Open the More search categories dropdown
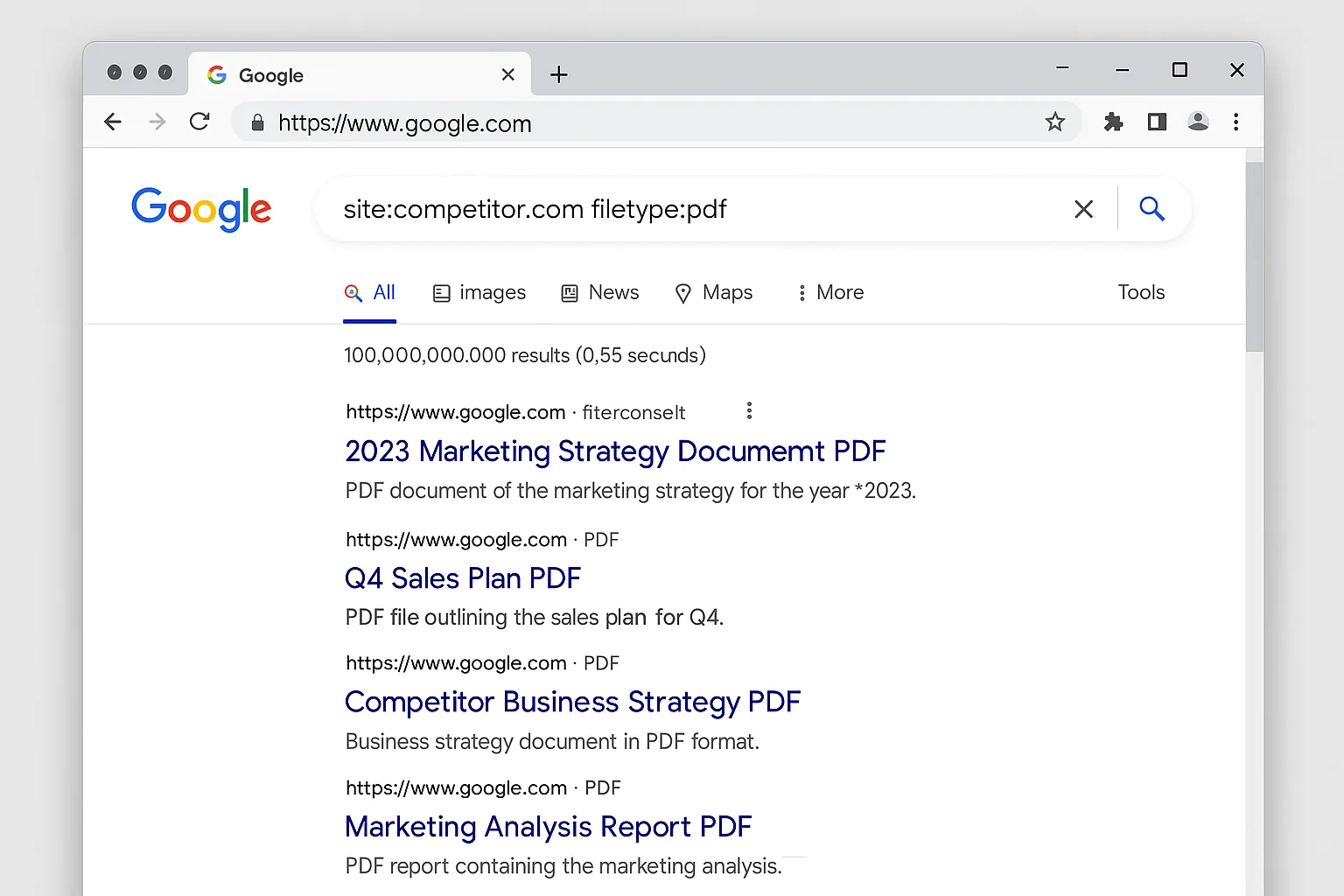 tap(829, 292)
